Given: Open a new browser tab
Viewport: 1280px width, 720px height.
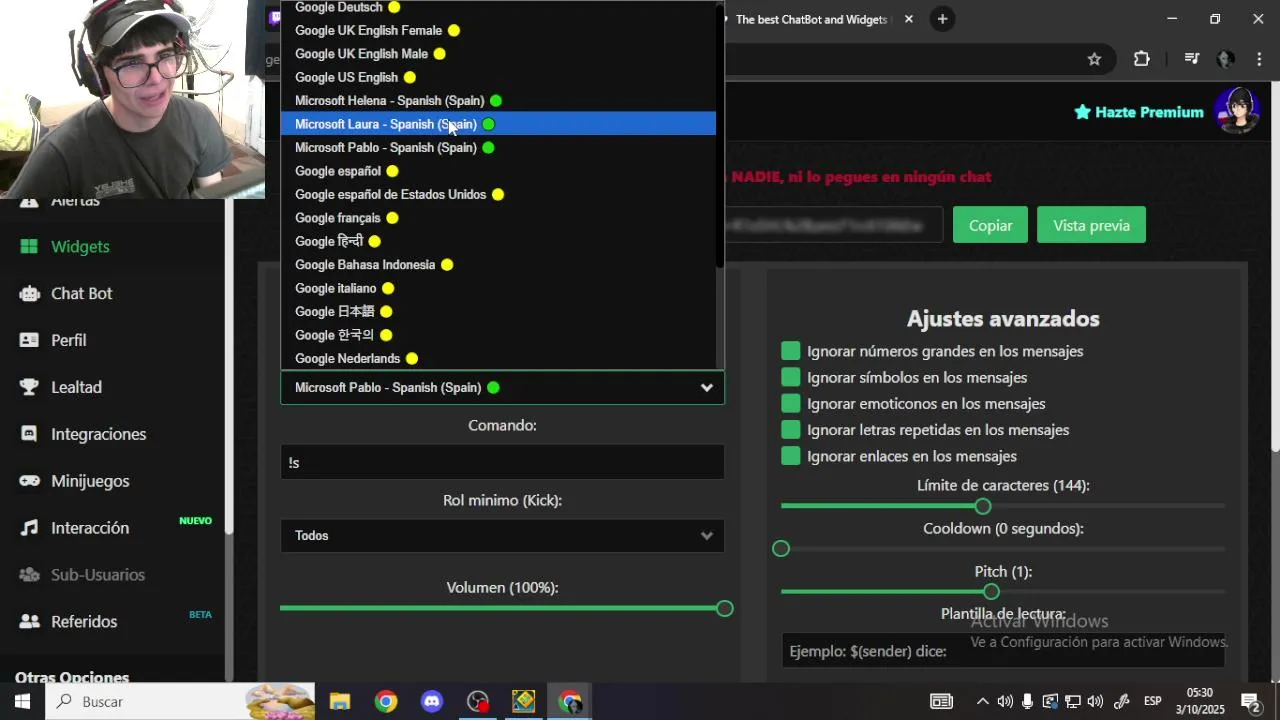Looking at the screenshot, I should point(942,19).
